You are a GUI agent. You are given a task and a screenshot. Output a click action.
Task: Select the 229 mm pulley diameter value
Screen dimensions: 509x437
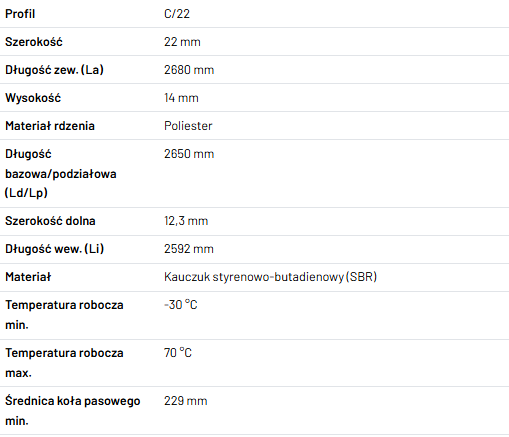tap(186, 401)
